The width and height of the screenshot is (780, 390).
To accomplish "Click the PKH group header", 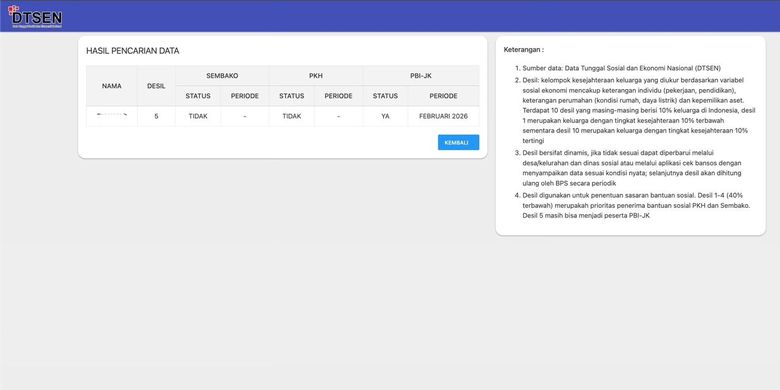I will pos(316,76).
